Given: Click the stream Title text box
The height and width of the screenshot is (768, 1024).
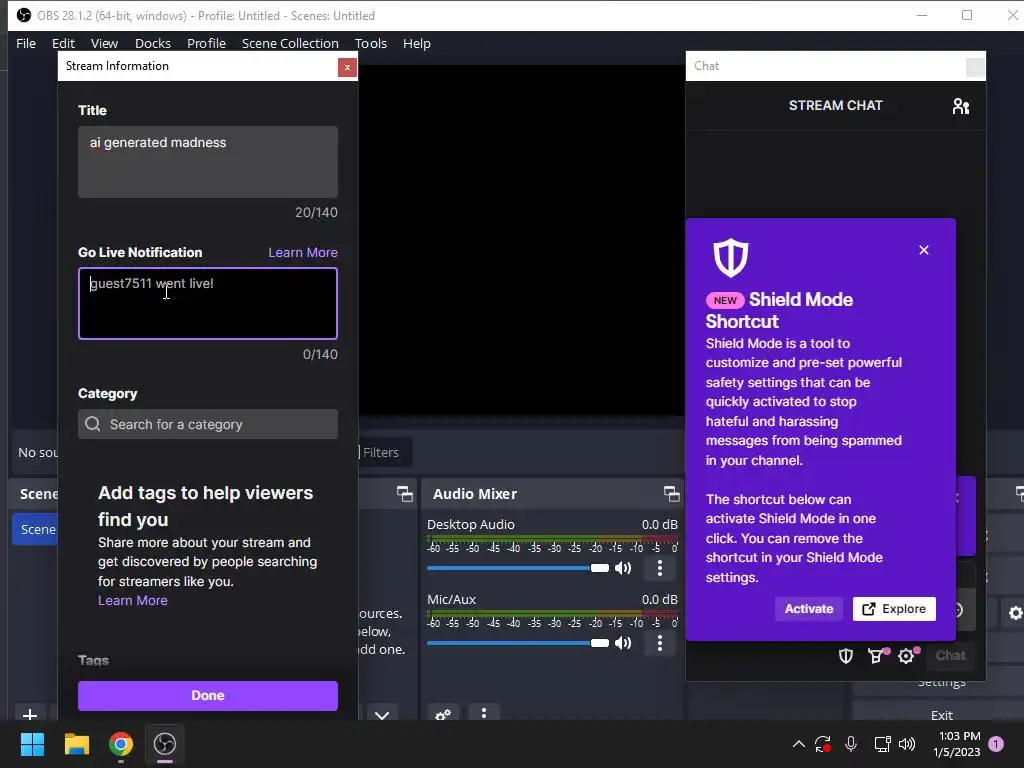Looking at the screenshot, I should tap(208, 162).
